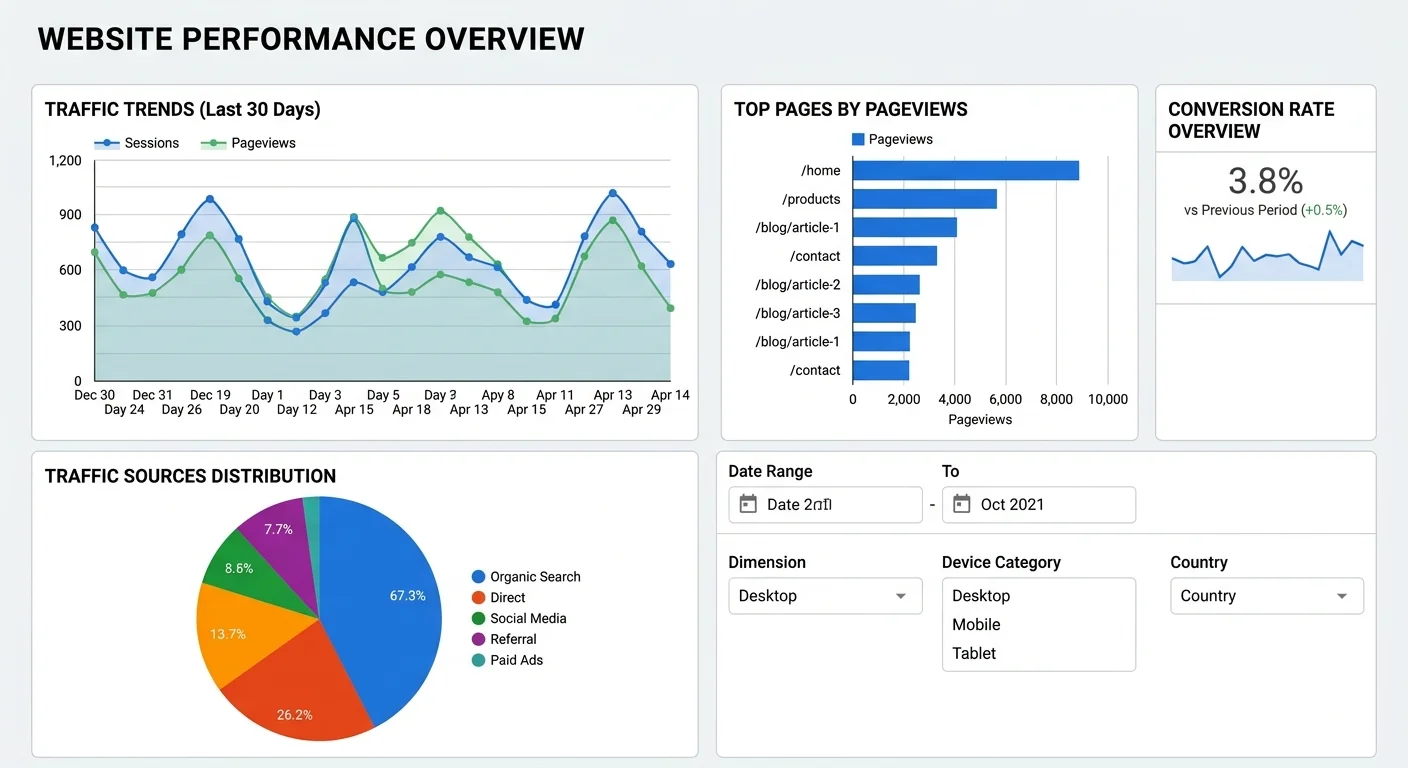Click Social Media green legend dot
Image resolution: width=1408 pixels, height=768 pixels.
(478, 619)
